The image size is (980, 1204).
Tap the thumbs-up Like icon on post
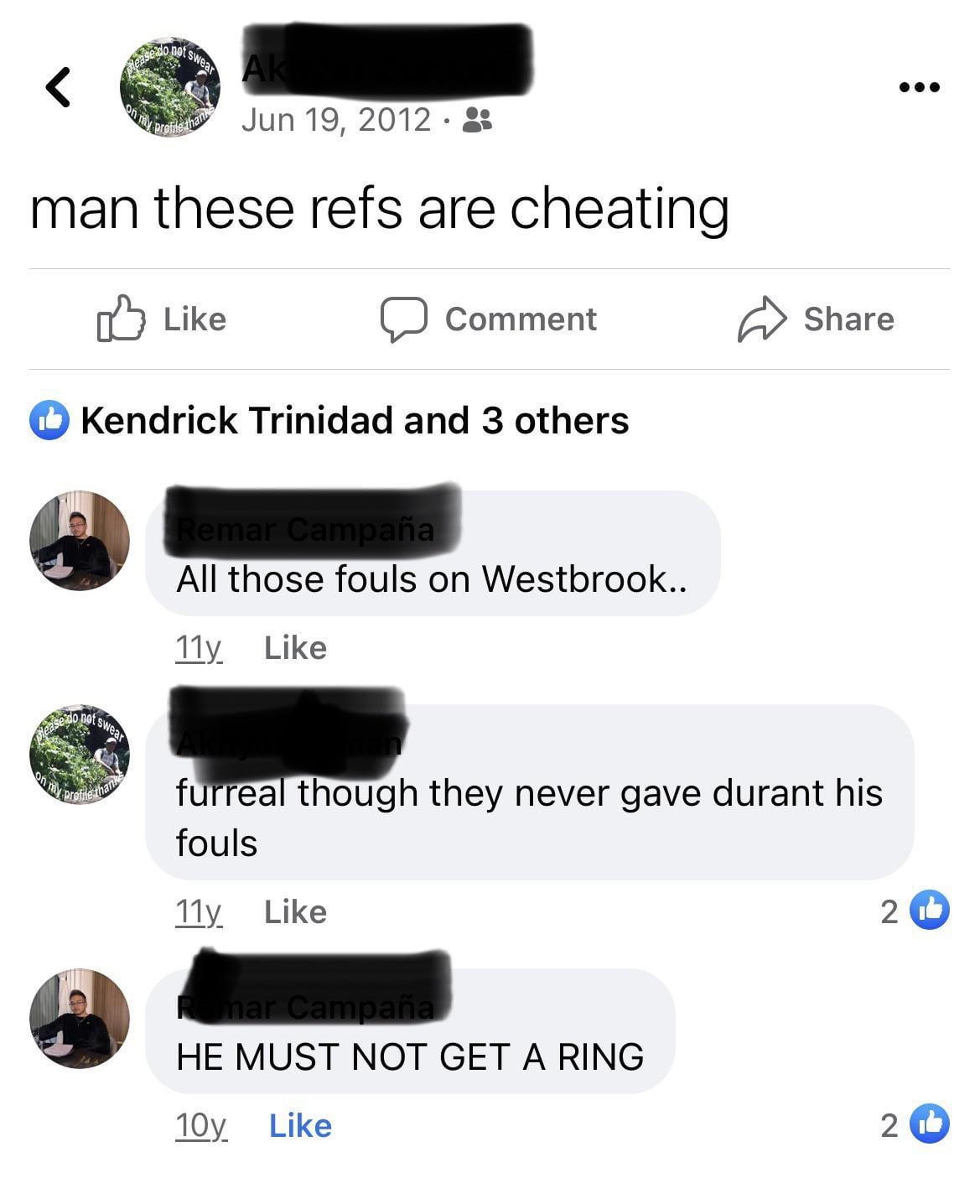pyautogui.click(x=122, y=319)
